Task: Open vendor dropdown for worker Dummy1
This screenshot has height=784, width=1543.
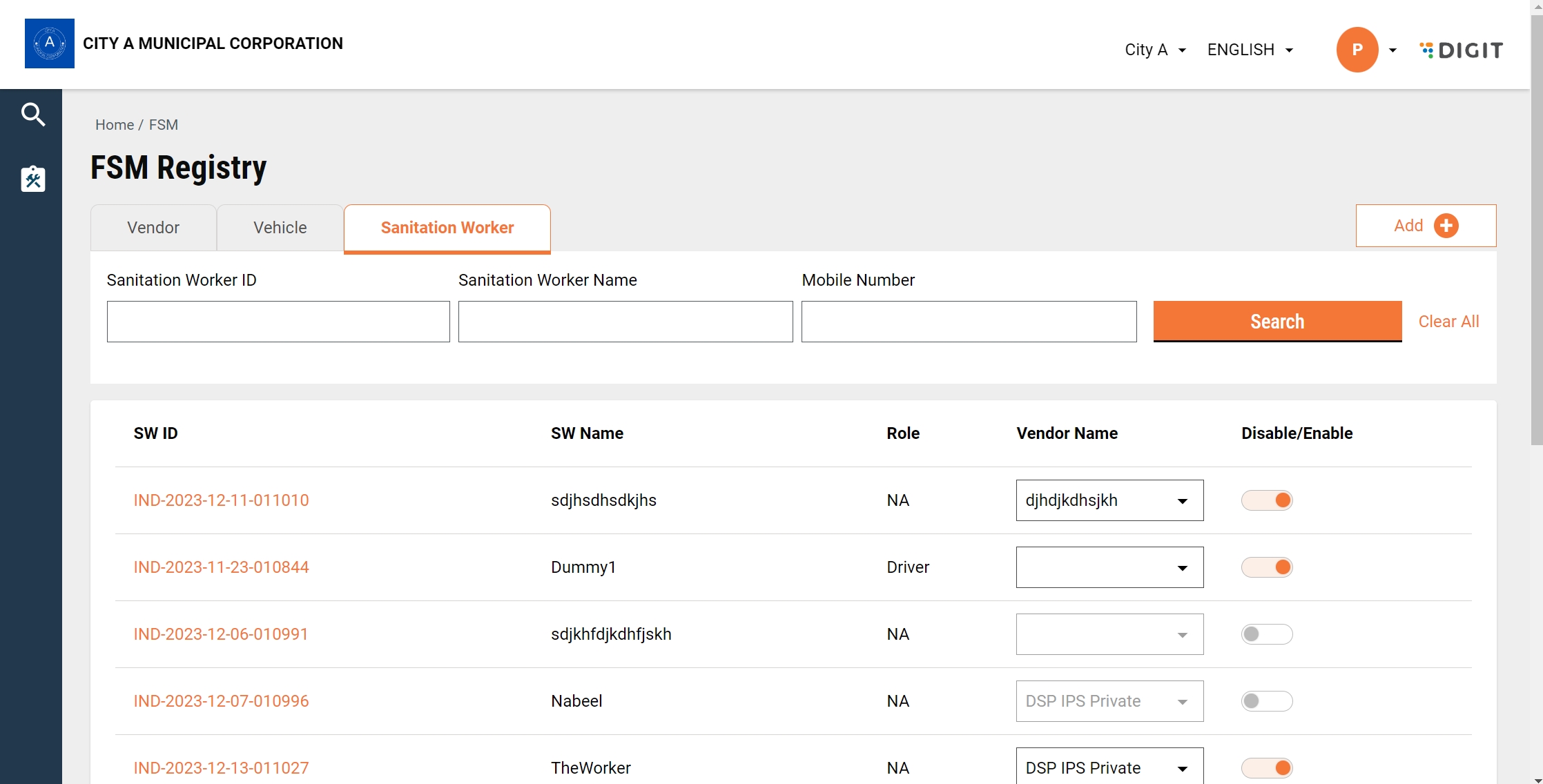Action: pos(1109,567)
